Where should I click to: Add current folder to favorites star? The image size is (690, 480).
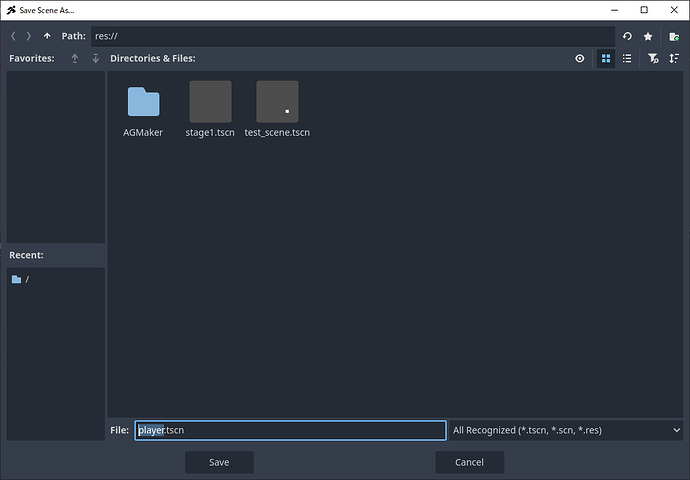tap(648, 36)
